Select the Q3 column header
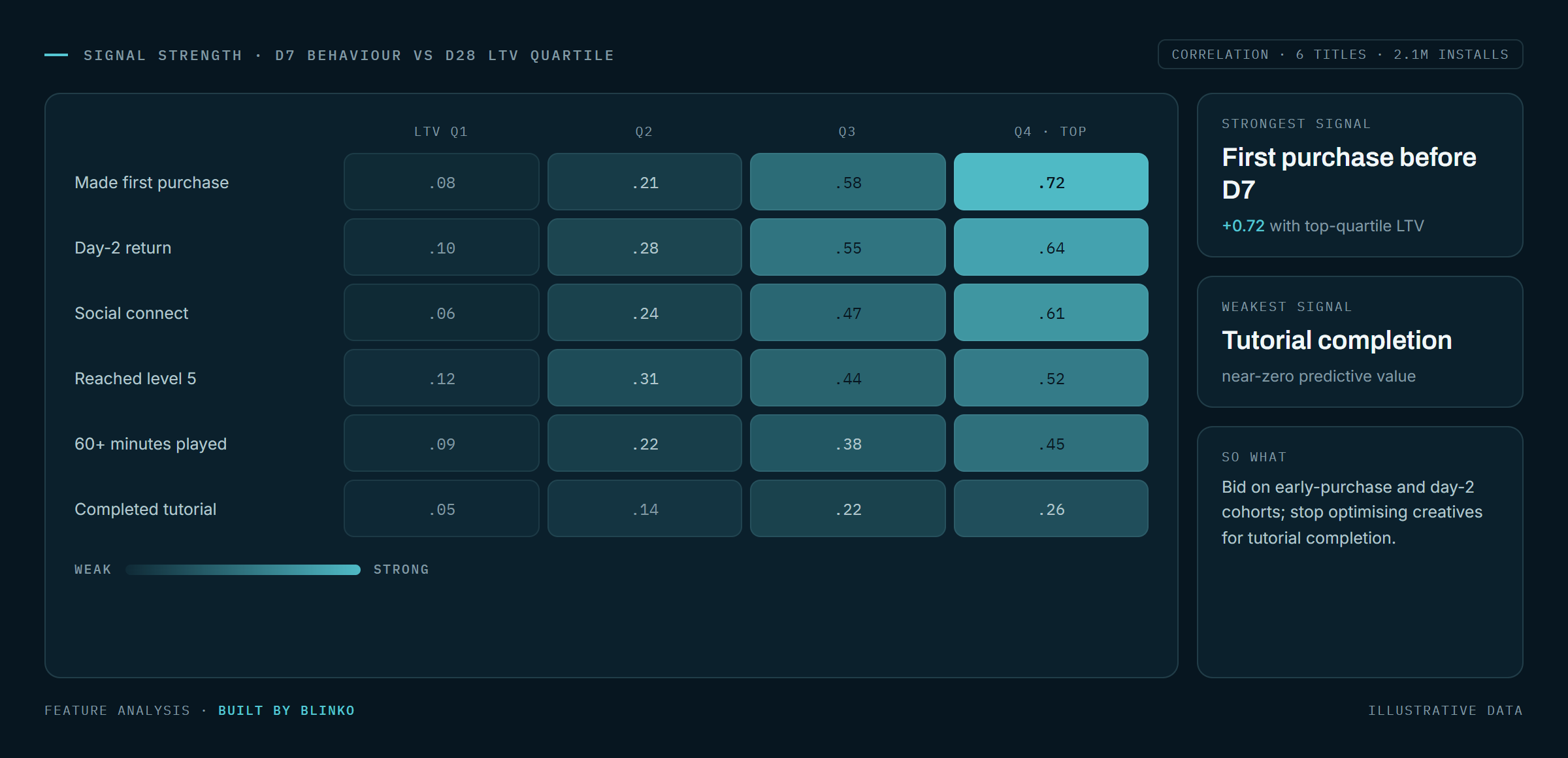Viewport: 1568px width, 758px height. tap(847, 131)
